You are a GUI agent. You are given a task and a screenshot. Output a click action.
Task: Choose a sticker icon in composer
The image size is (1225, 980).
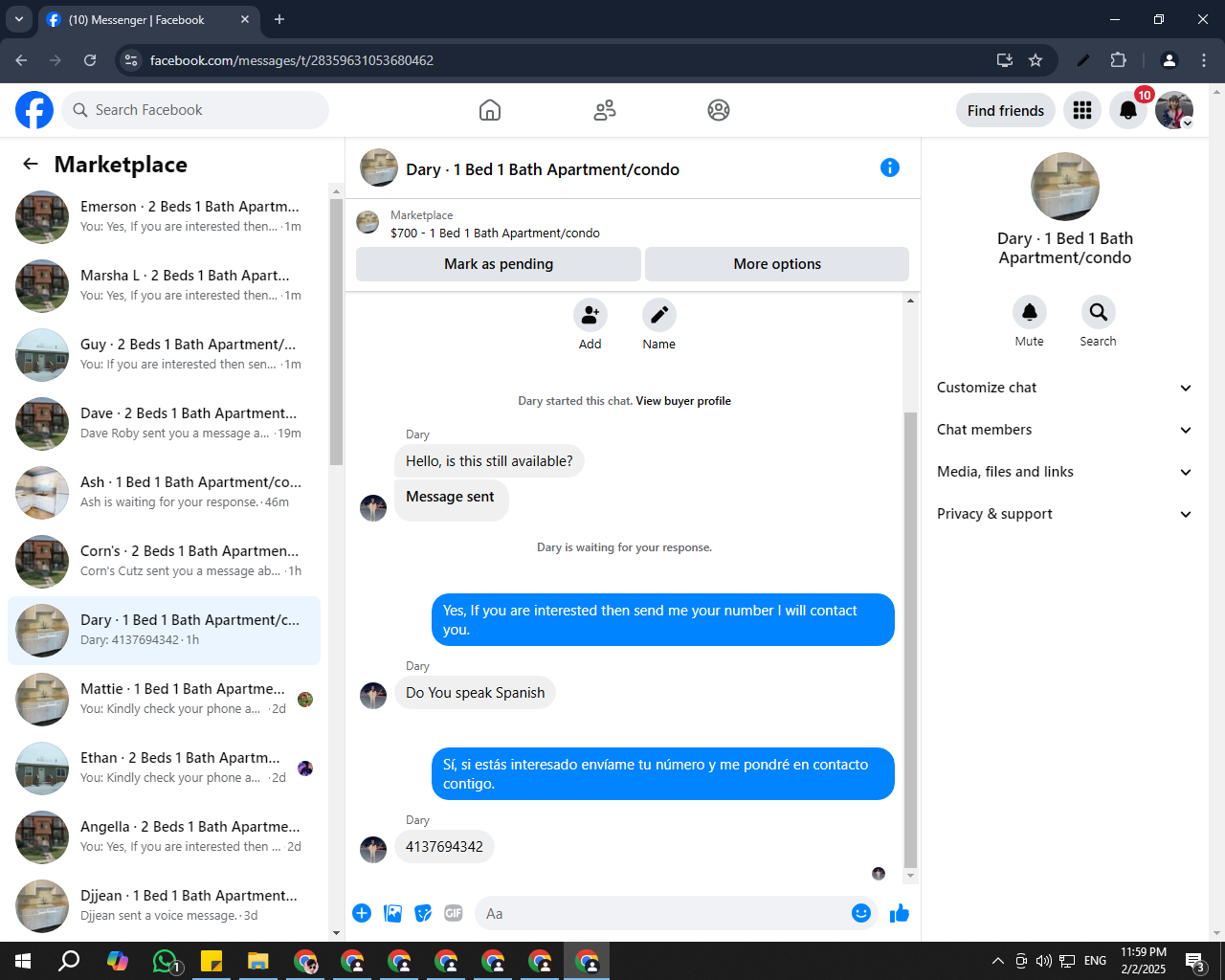coord(423,913)
